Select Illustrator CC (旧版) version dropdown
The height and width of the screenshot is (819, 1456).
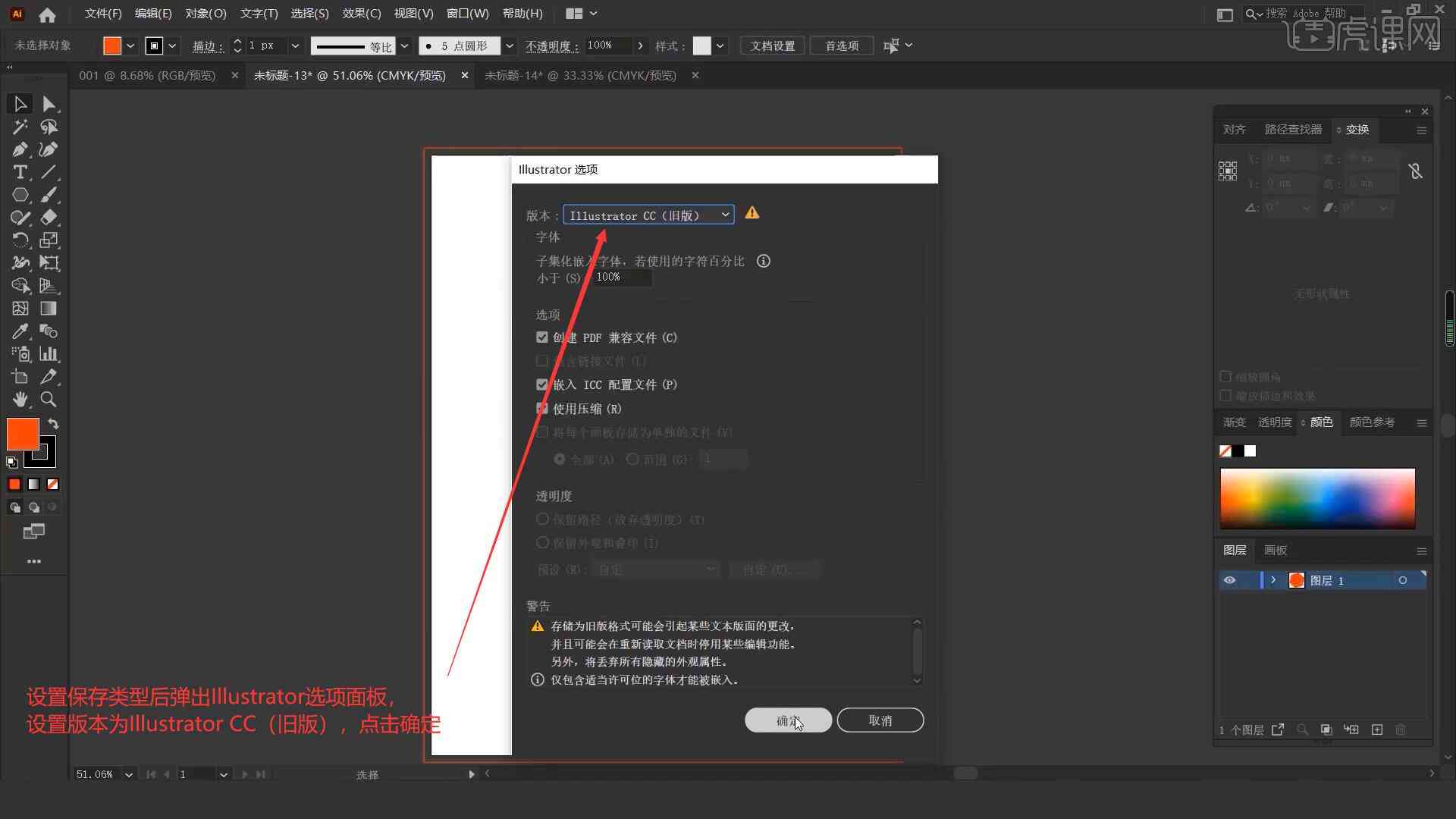pyautogui.click(x=648, y=214)
